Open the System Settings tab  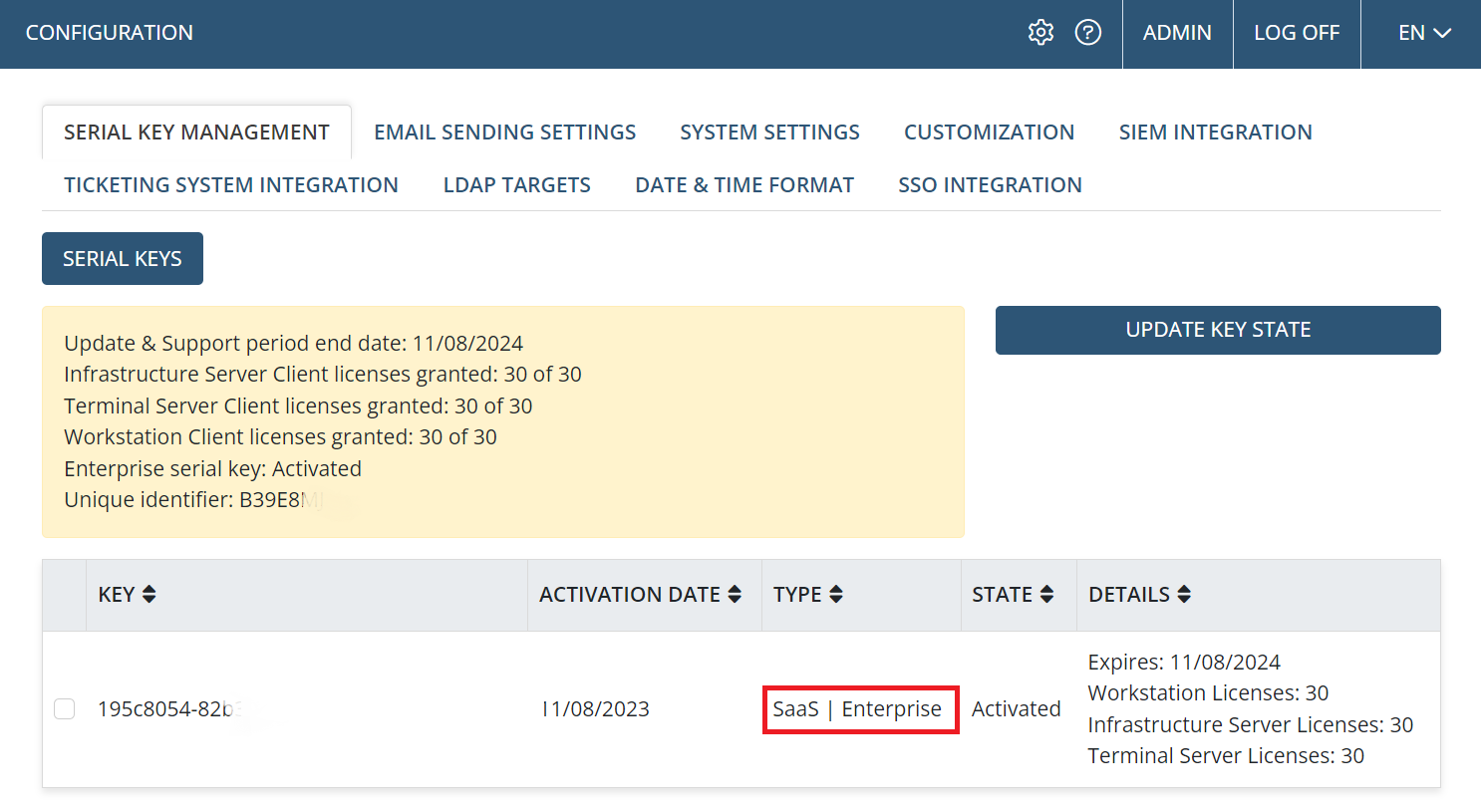[769, 133]
